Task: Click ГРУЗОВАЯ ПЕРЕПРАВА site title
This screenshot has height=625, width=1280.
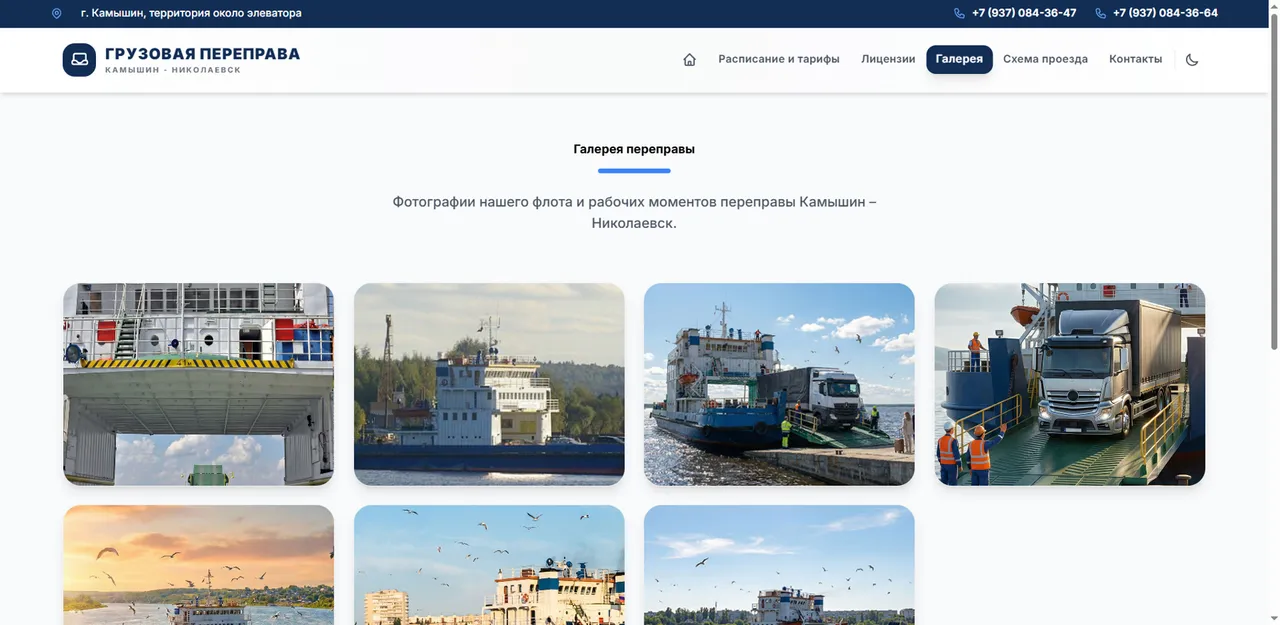Action: click(202, 54)
